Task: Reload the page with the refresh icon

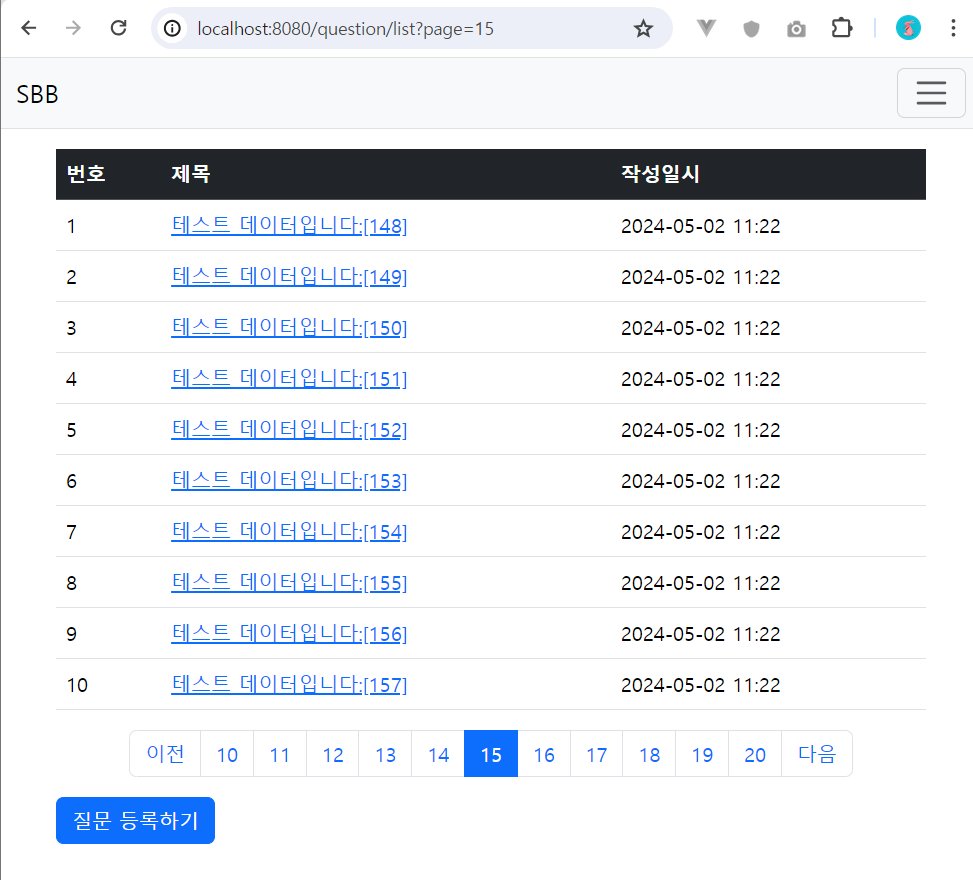Action: pos(119,28)
